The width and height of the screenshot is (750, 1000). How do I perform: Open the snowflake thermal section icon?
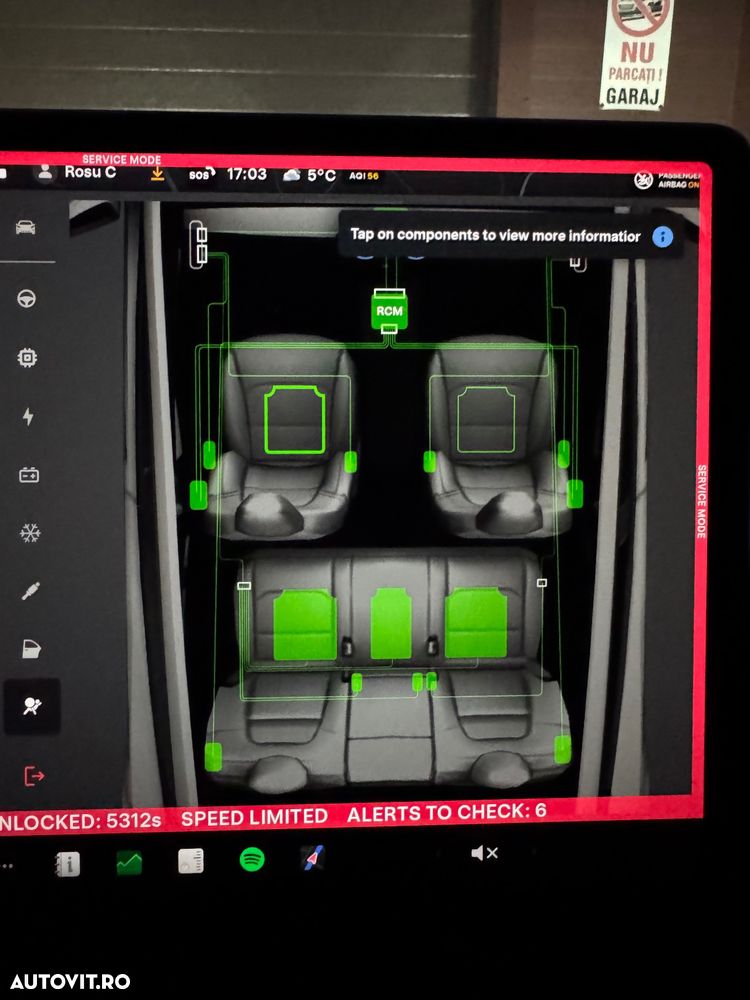[30, 533]
